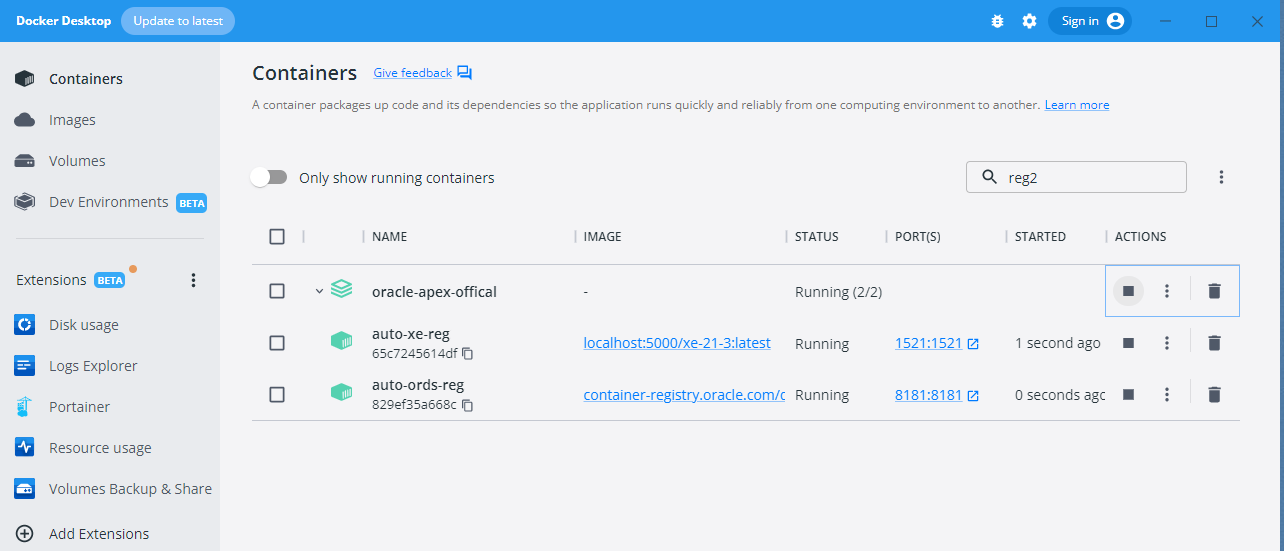1284x551 pixels.
Task: Click Volumes Backup & Share icon
Action: pyautogui.click(x=25, y=489)
